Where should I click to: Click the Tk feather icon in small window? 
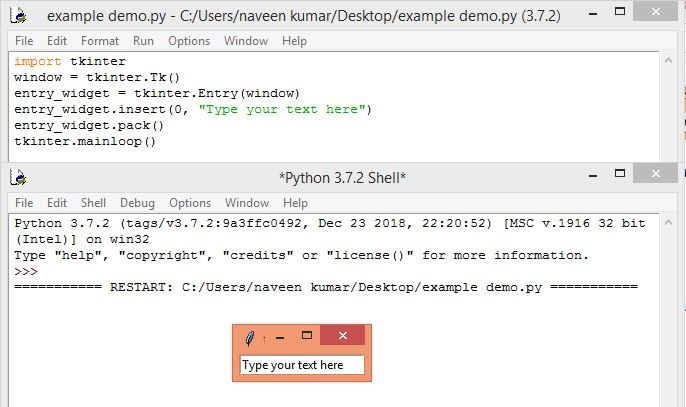click(x=249, y=338)
